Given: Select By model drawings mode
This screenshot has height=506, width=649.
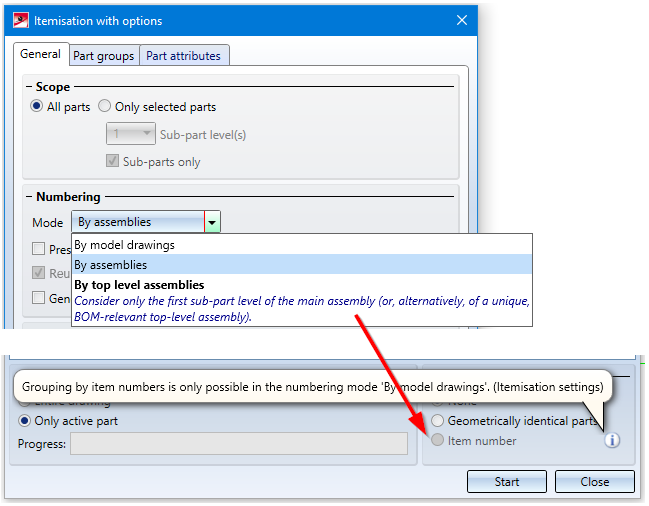Looking at the screenshot, I should 302,245.
